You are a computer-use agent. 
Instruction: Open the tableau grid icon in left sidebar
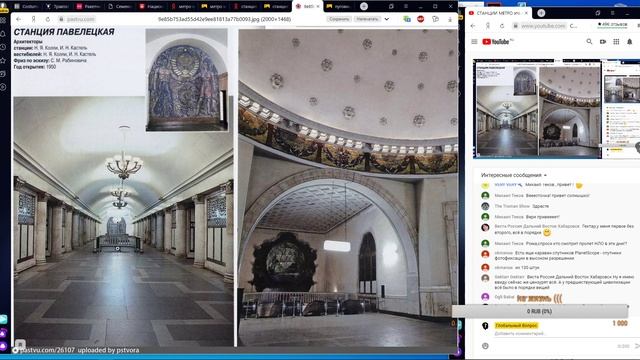click(x=3, y=20)
